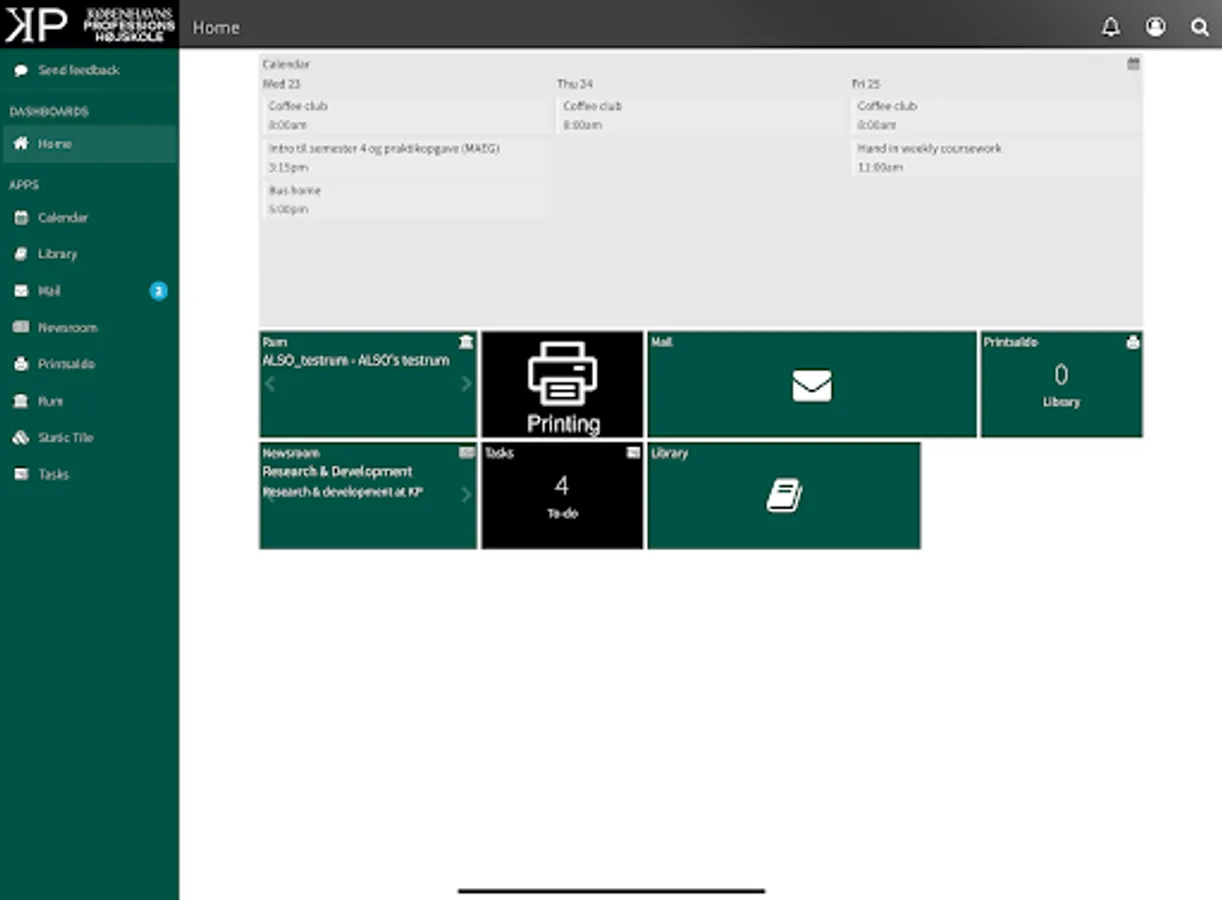Open Tasks app from sidebar
Image resolution: width=1222 pixels, height=900 pixels.
click(89, 474)
